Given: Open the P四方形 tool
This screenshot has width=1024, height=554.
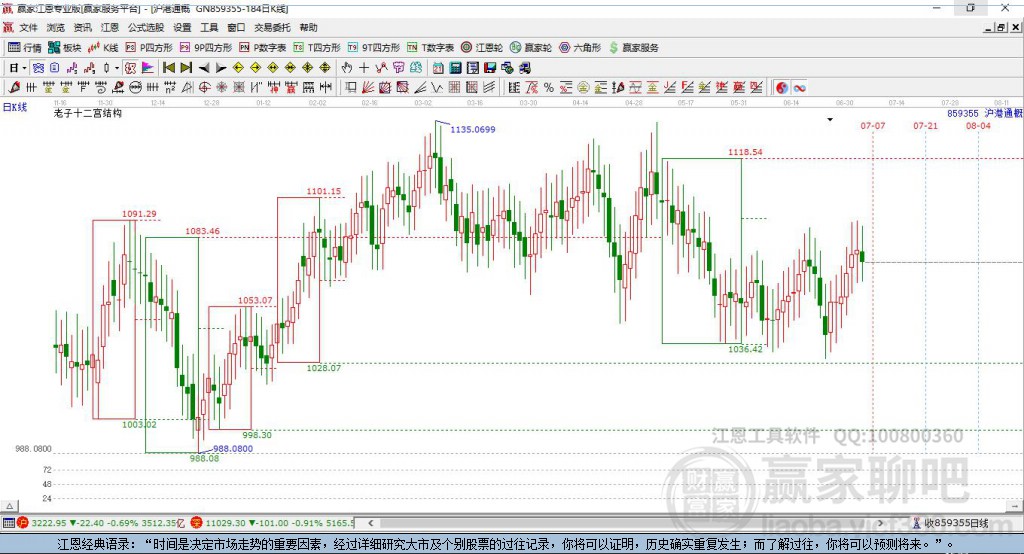Looking at the screenshot, I should (x=149, y=48).
